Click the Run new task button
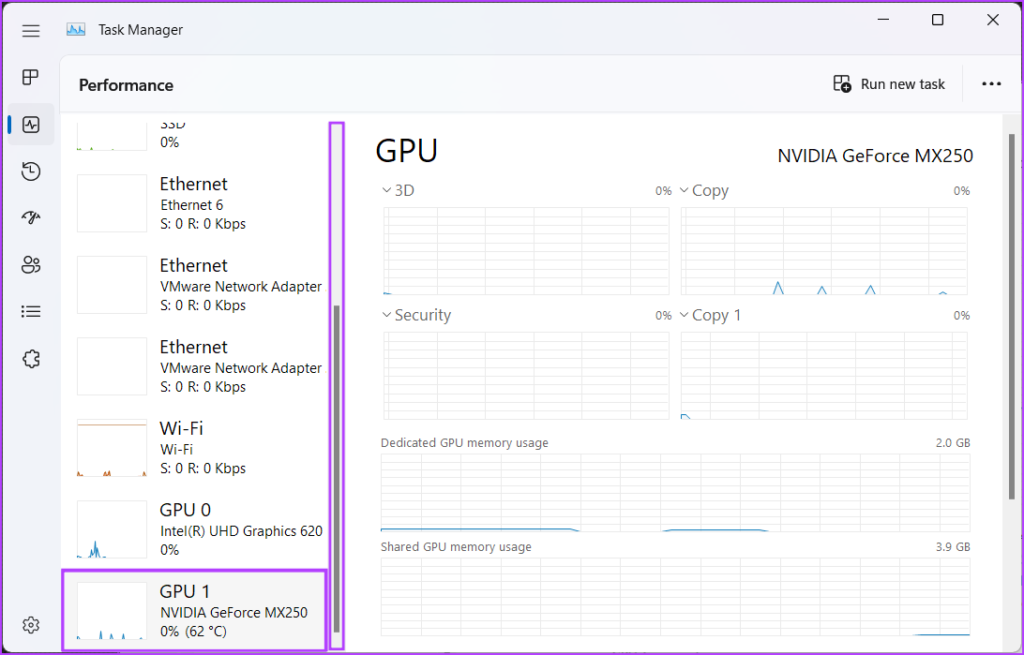This screenshot has width=1024, height=655. click(x=889, y=84)
